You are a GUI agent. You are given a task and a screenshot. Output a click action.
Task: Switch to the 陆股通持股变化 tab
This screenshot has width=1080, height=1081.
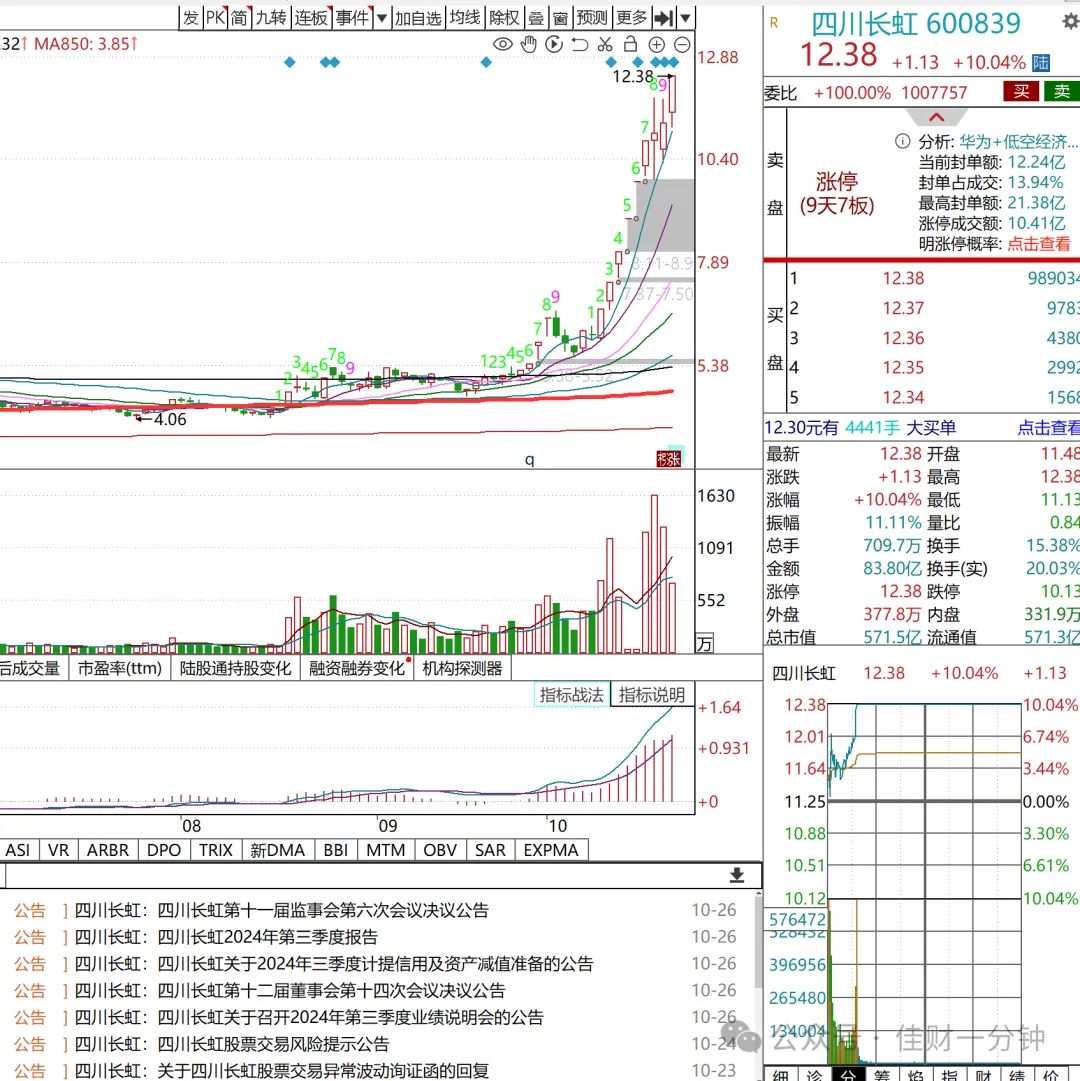(x=236, y=668)
